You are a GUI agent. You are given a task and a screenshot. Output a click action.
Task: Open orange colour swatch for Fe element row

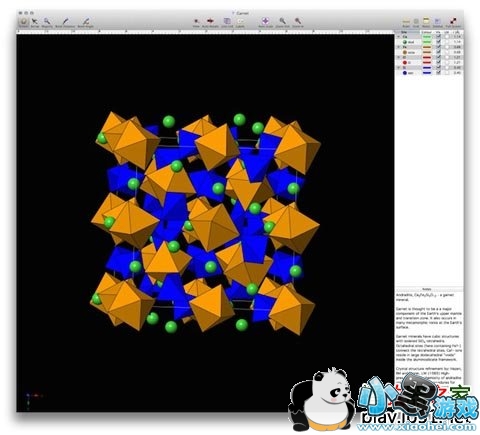(427, 47)
